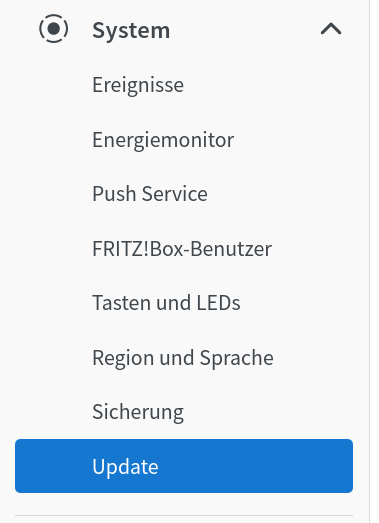Show the FRITZ!Box-Benutzer page
This screenshot has height=523, width=379.
[x=182, y=248]
